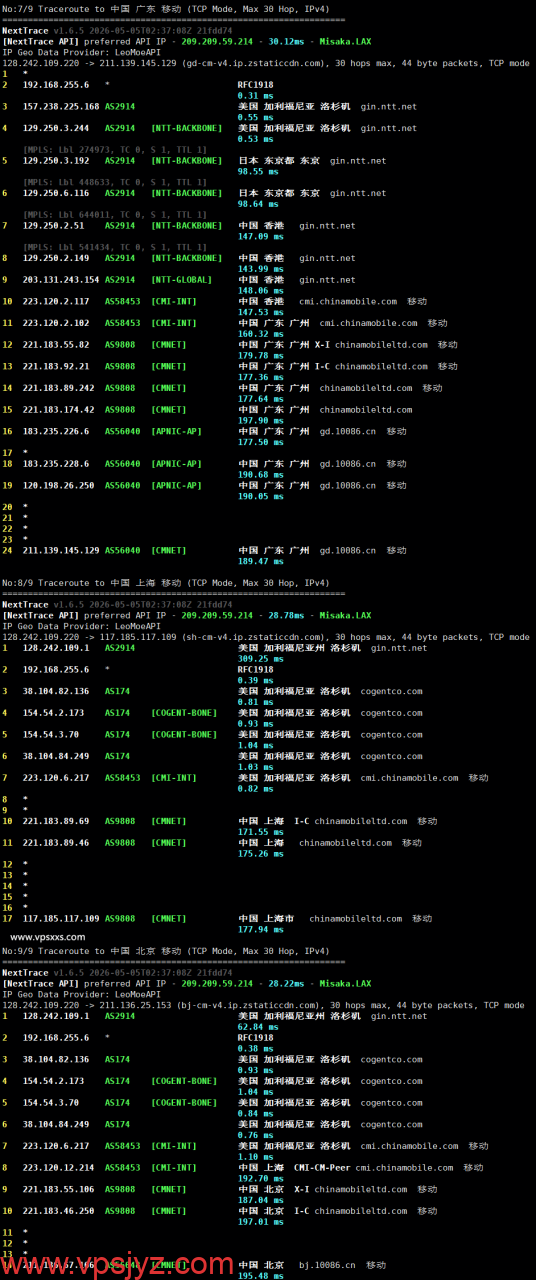
Task: Select hop IP address 221.183.174.42
Action: (x=59, y=409)
